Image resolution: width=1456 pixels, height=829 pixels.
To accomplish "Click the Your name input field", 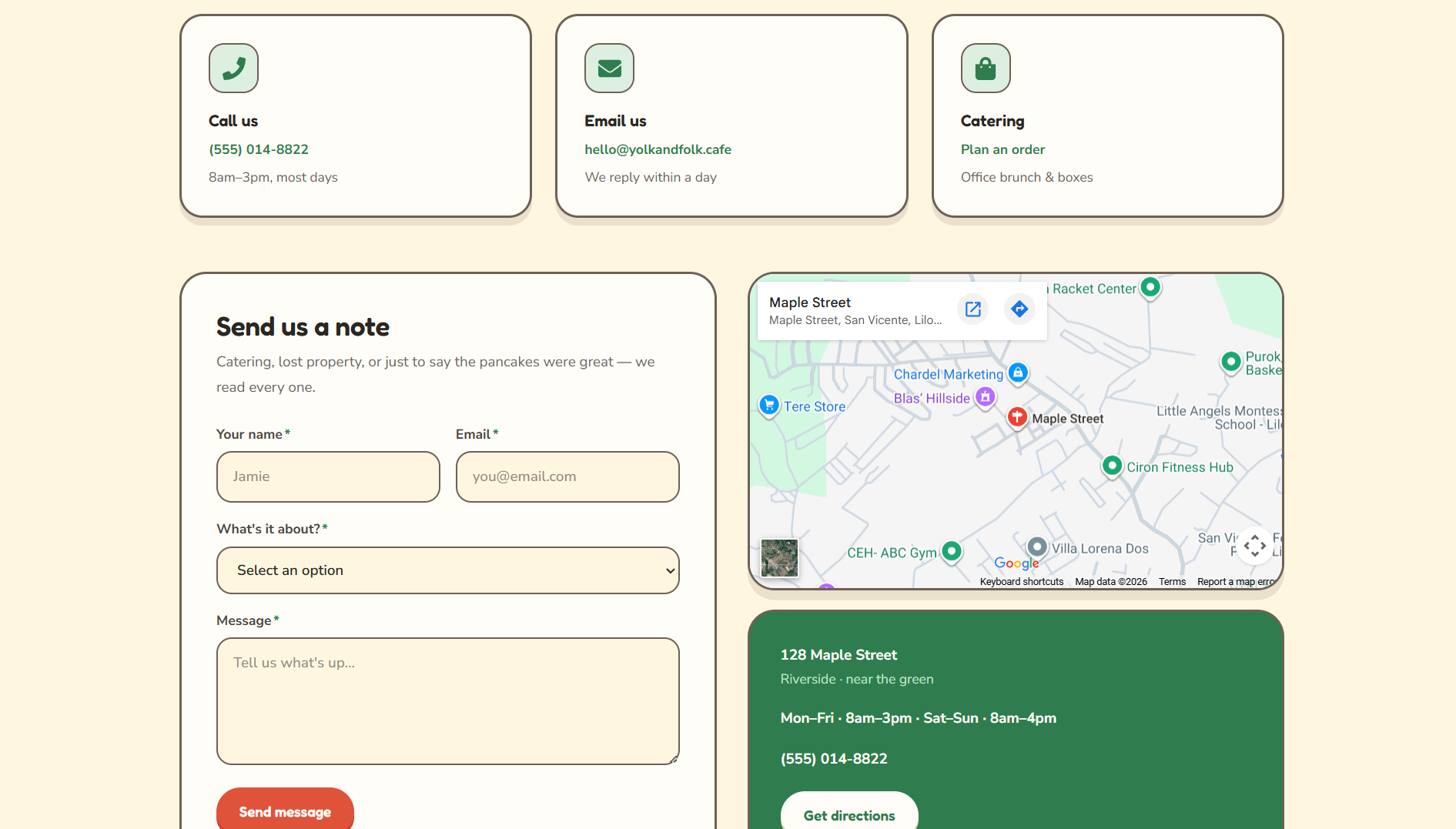I will click(328, 476).
